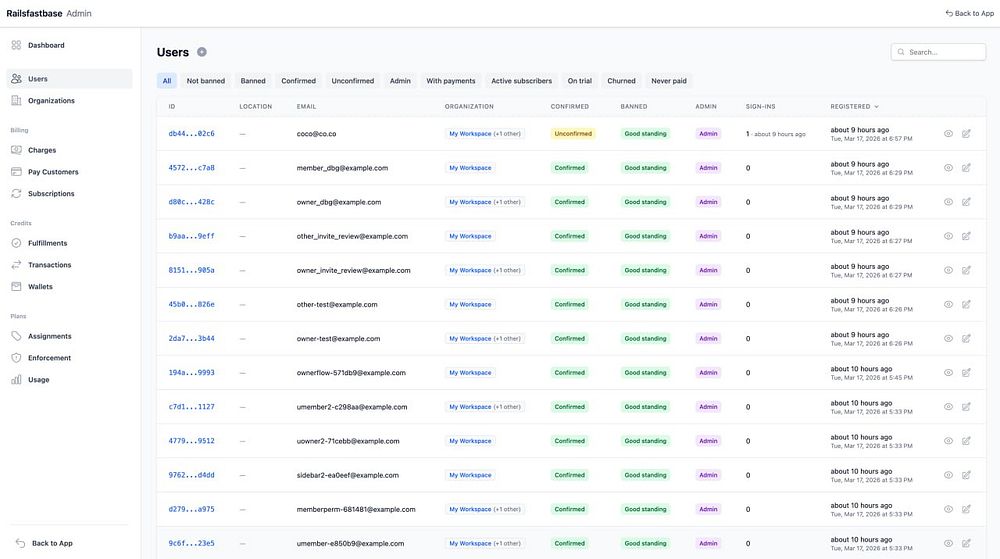Sort by Registered column chevron

coord(876,107)
